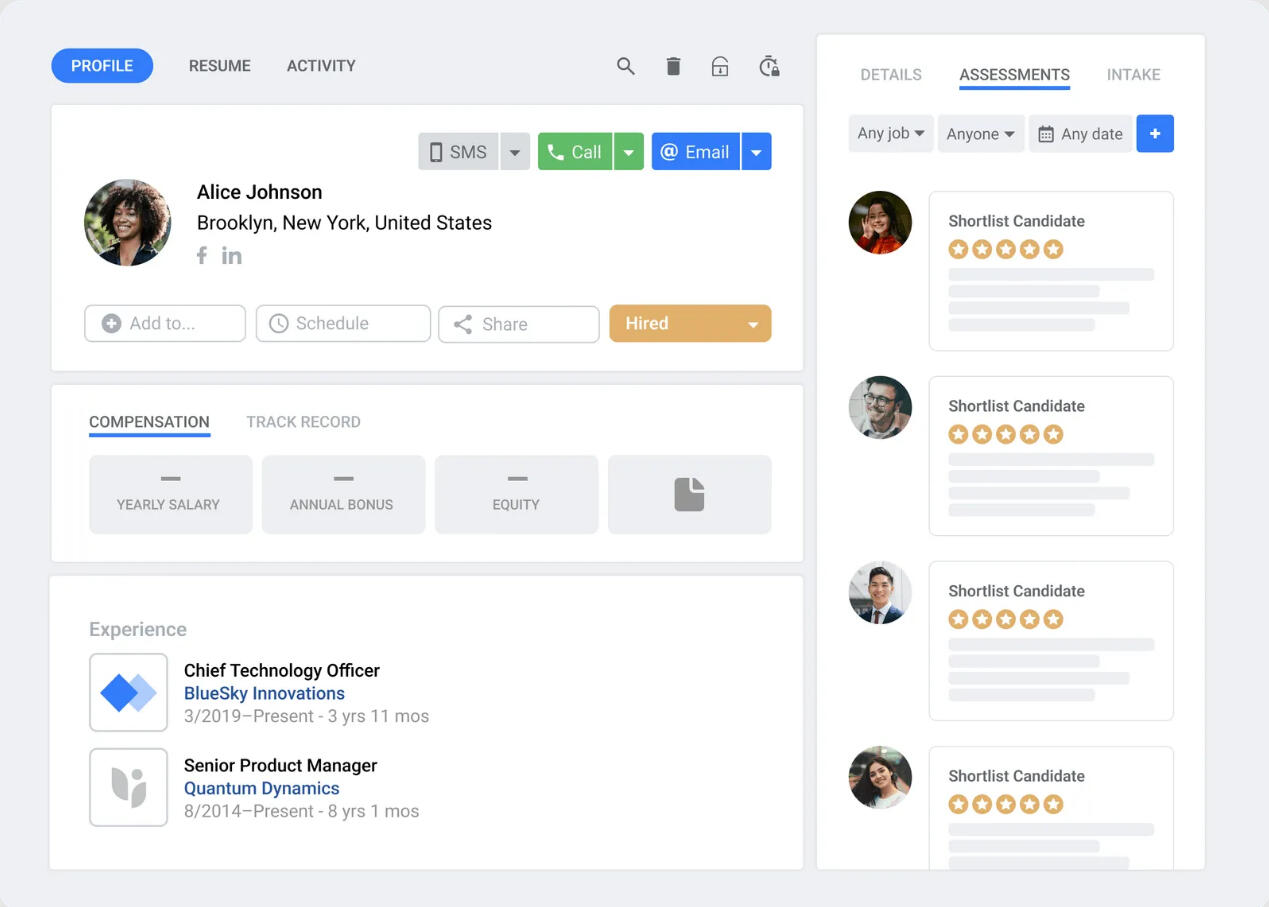Open the Quantum Dynamics company link
Image resolution: width=1269 pixels, height=907 pixels.
pyautogui.click(x=262, y=789)
